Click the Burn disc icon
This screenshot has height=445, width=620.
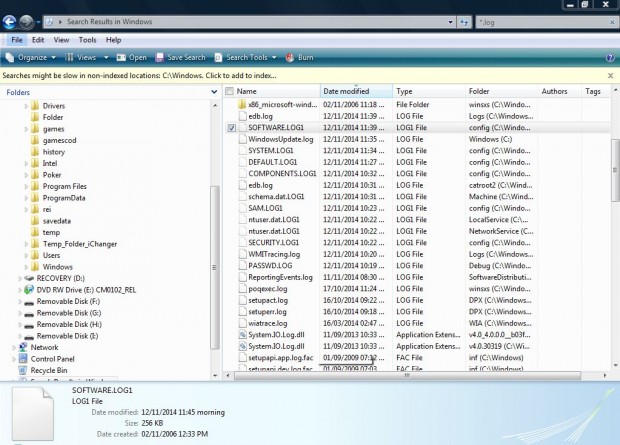[x=290, y=58]
